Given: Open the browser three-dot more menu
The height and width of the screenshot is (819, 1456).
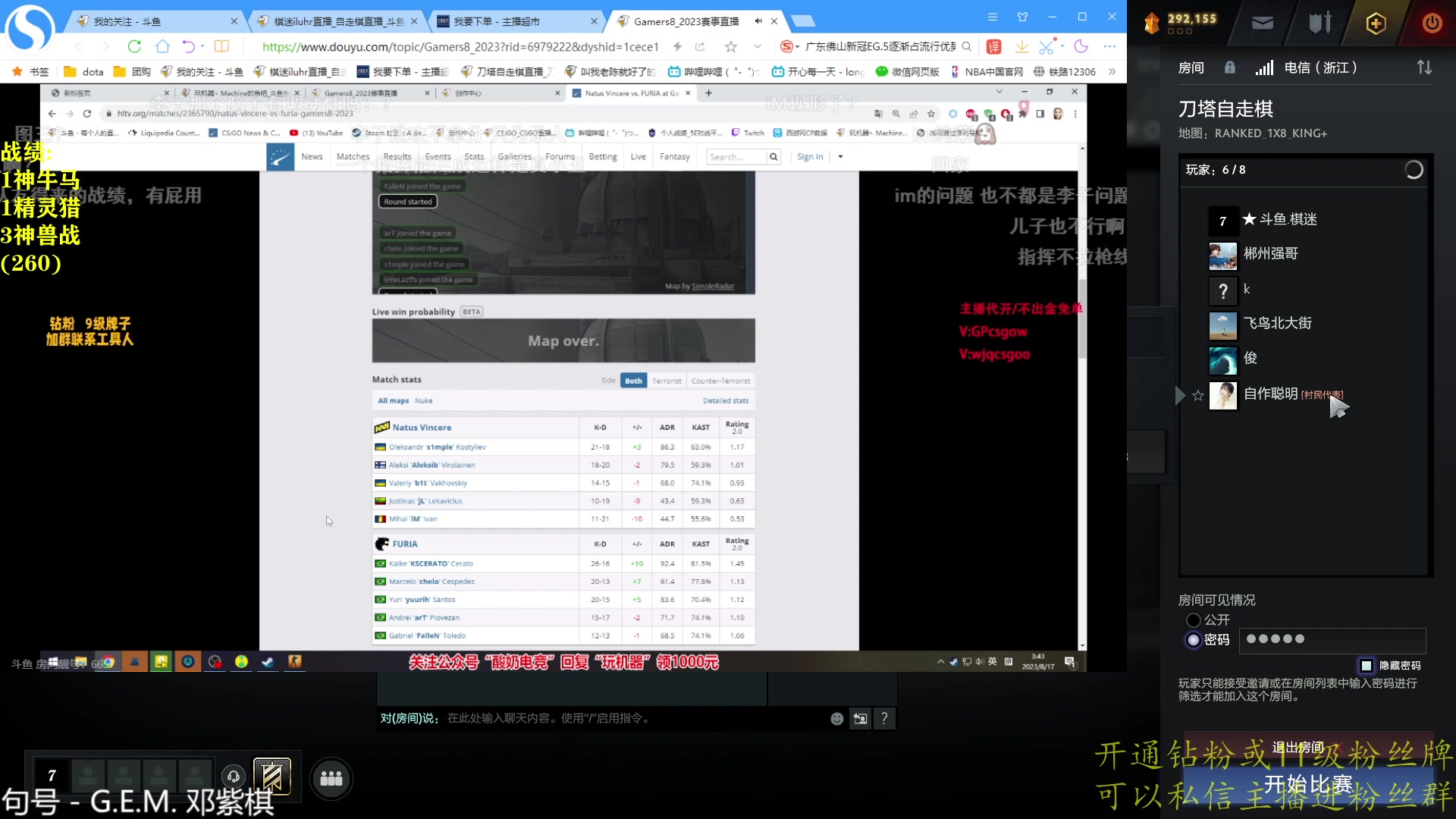Looking at the screenshot, I should (1109, 46).
